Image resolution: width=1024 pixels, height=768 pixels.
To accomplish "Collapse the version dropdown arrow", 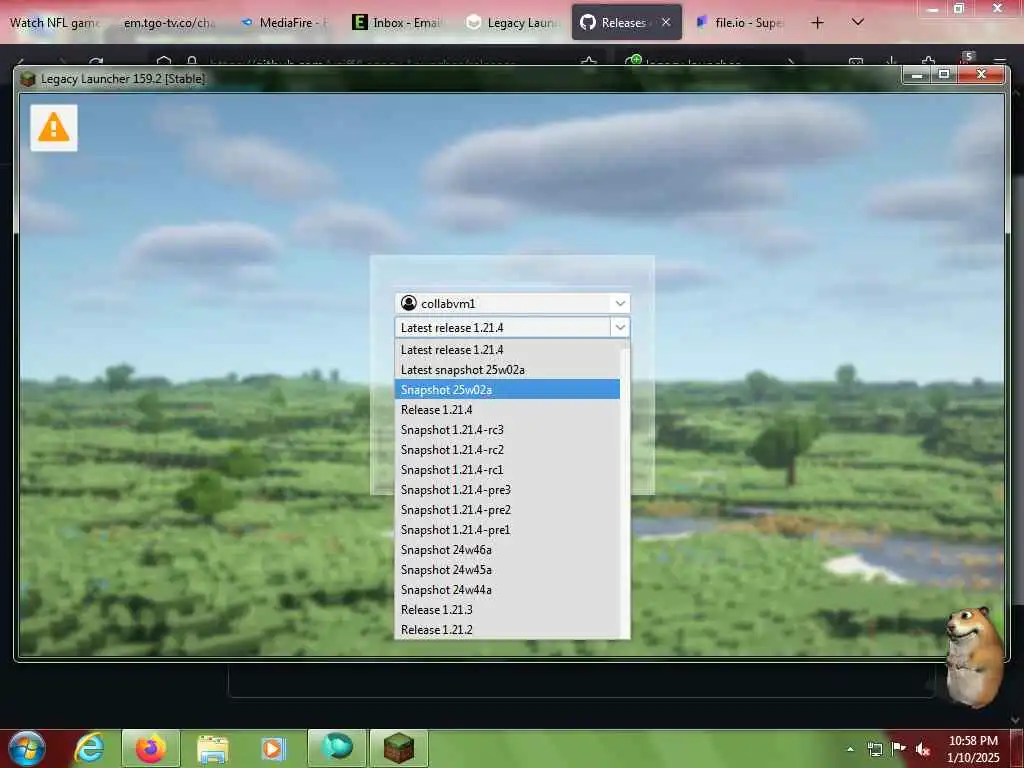I will click(x=620, y=327).
